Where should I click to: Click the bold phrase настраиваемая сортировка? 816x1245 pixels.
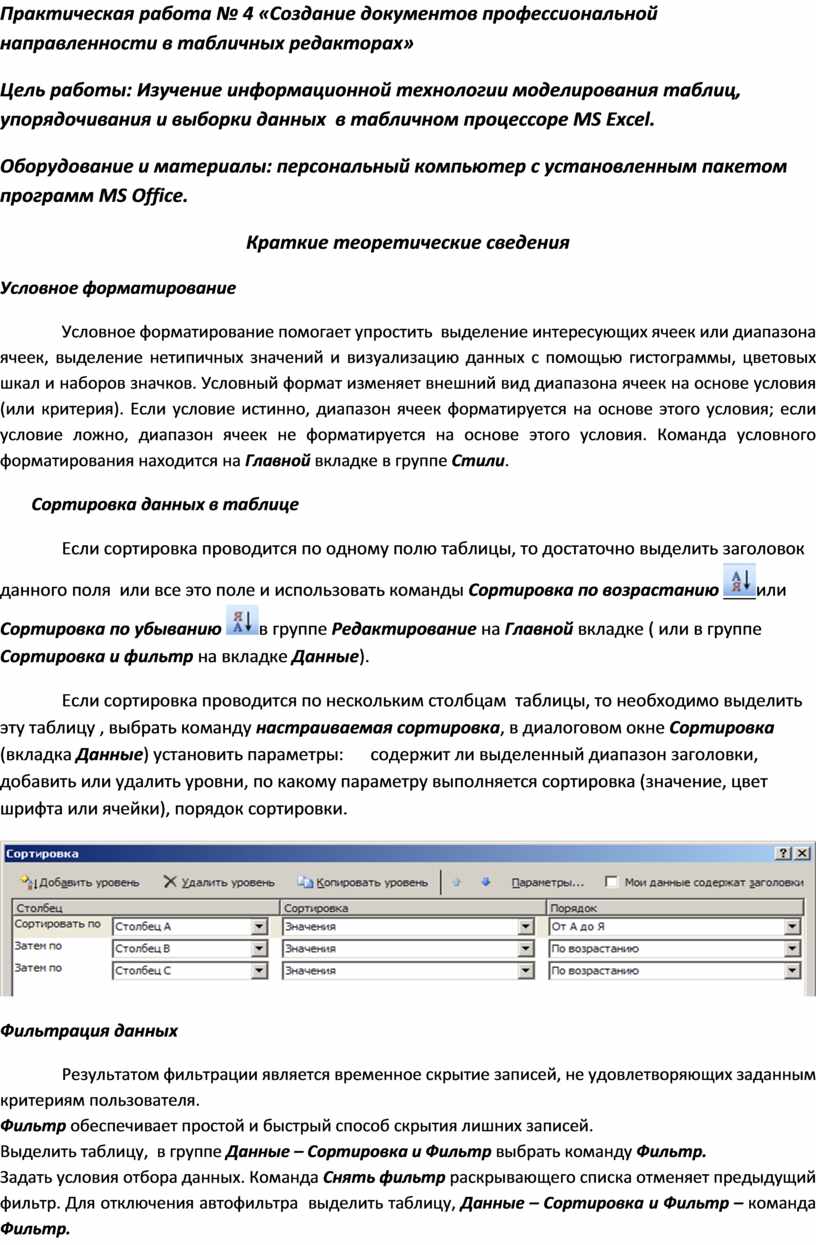point(376,727)
